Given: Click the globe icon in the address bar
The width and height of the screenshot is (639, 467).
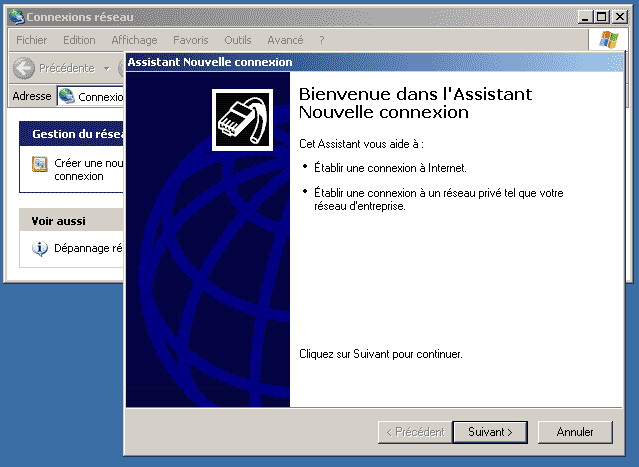Looking at the screenshot, I should click(66, 96).
